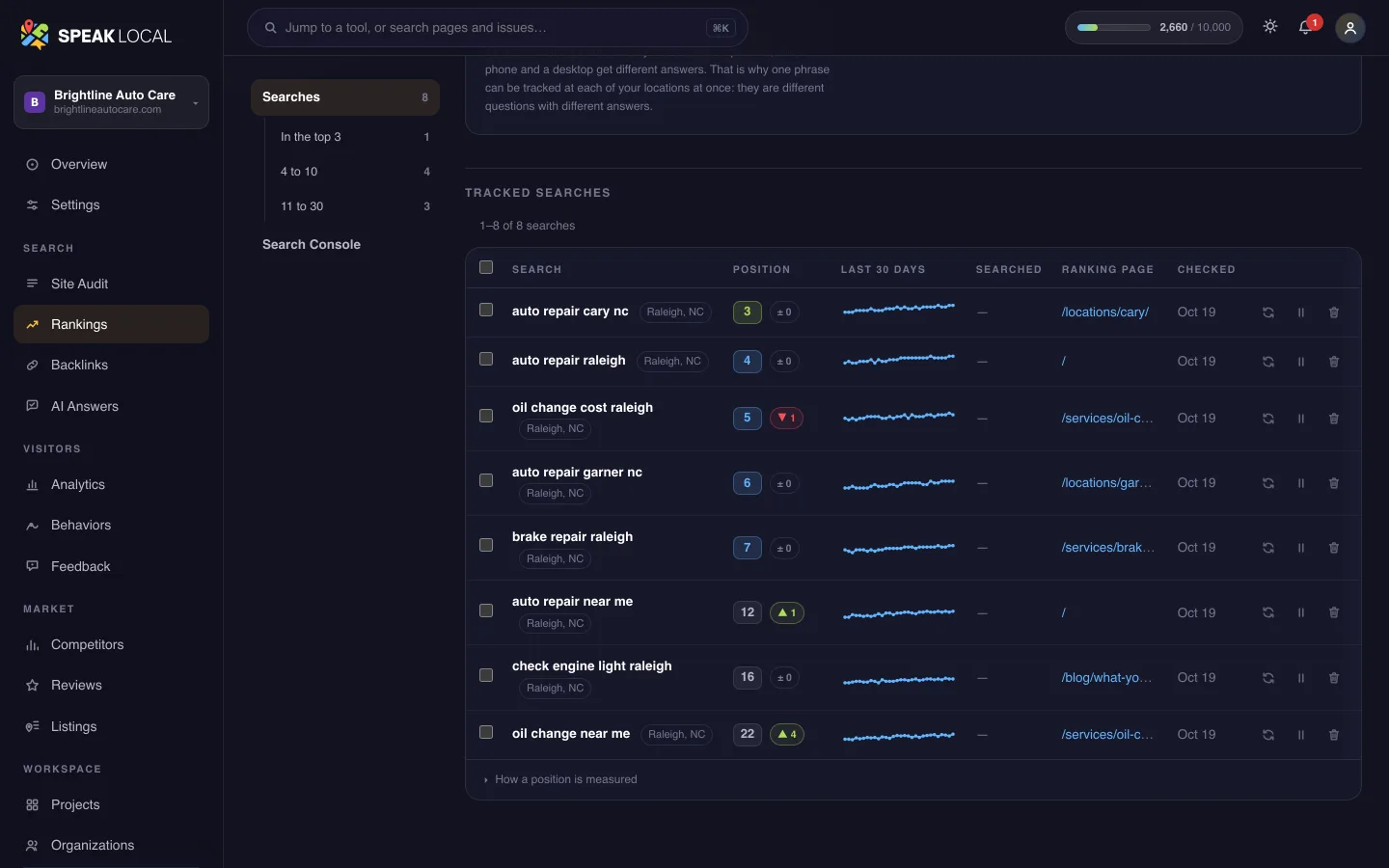This screenshot has height=868, width=1389.
Task: Click the Raleigh, NC tag on 'oil change near me'
Action: point(676,735)
